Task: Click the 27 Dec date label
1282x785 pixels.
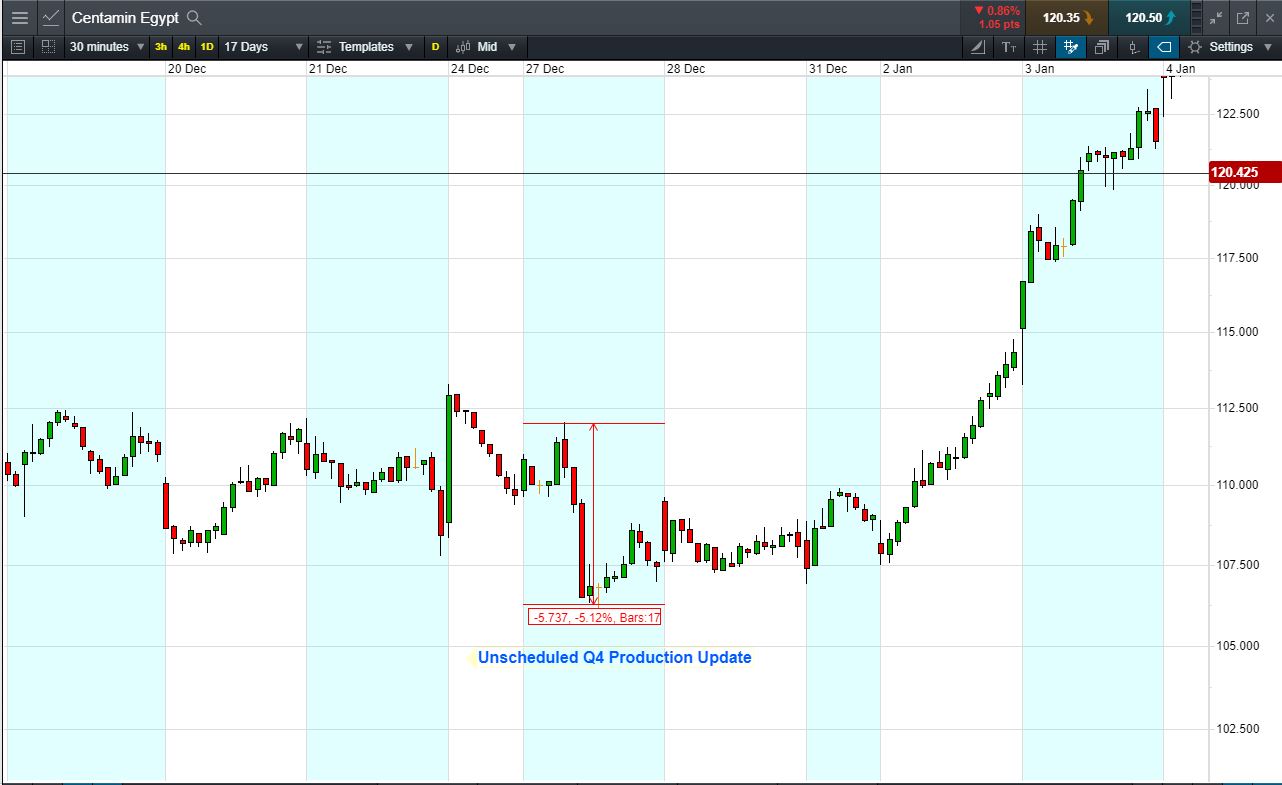Action: click(x=545, y=69)
